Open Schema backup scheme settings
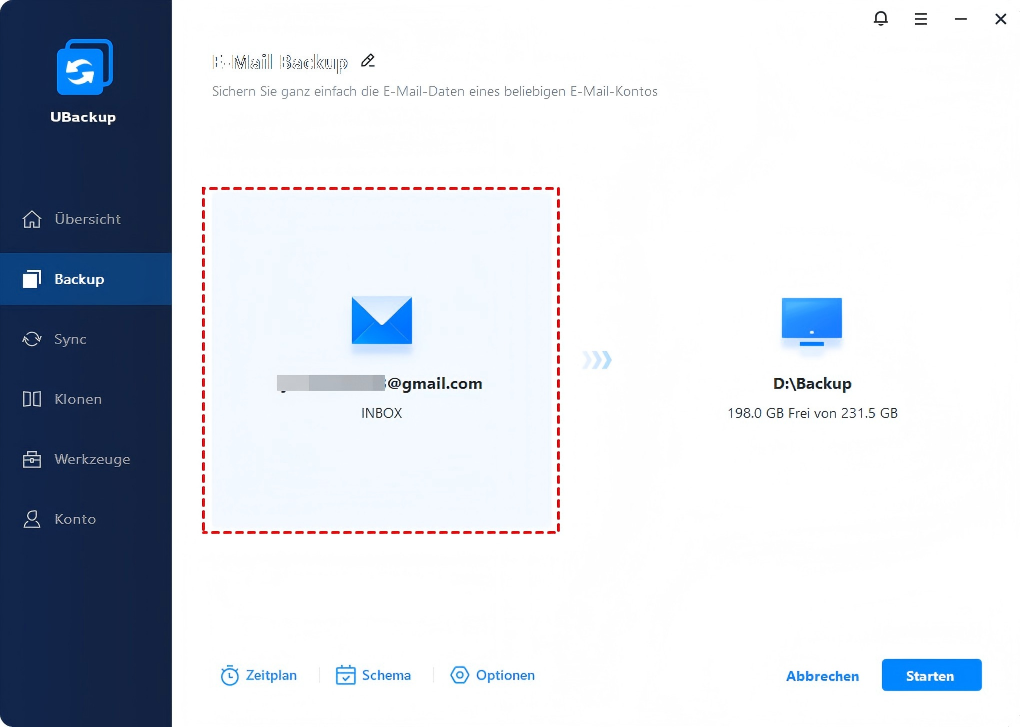Image resolution: width=1020 pixels, height=727 pixels. click(x=374, y=675)
